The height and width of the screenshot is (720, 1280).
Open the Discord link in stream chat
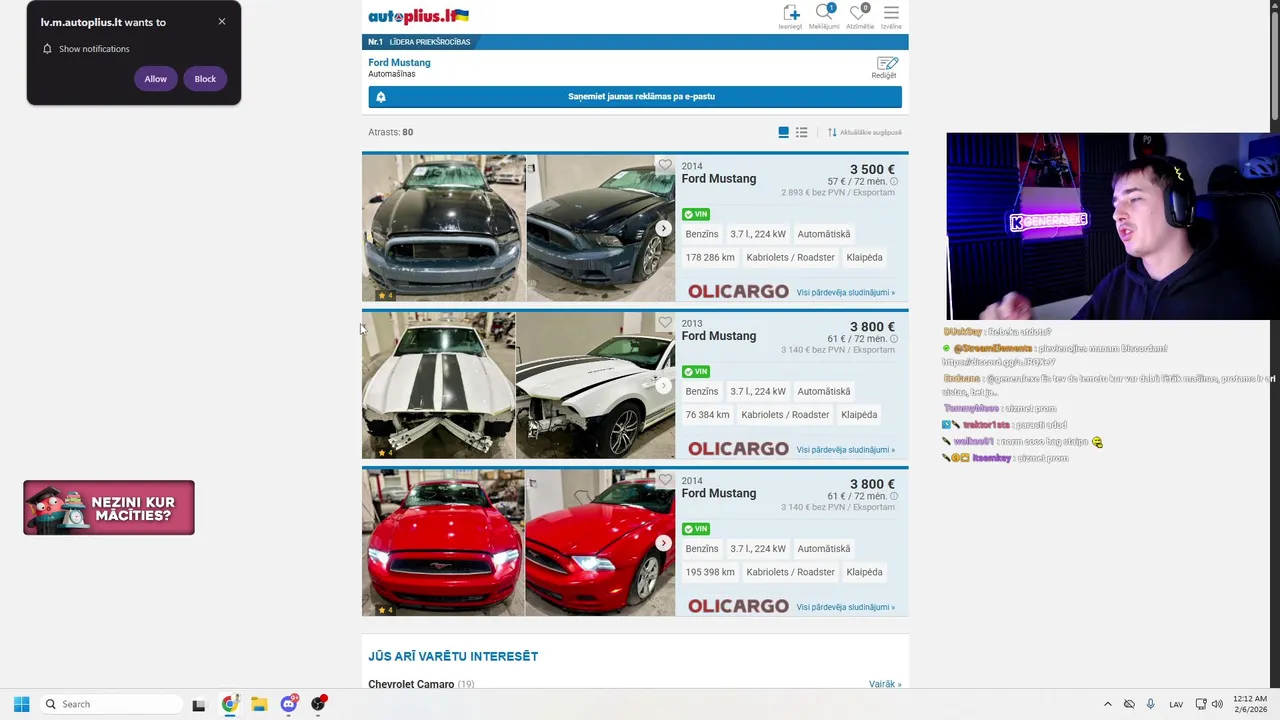(998, 362)
